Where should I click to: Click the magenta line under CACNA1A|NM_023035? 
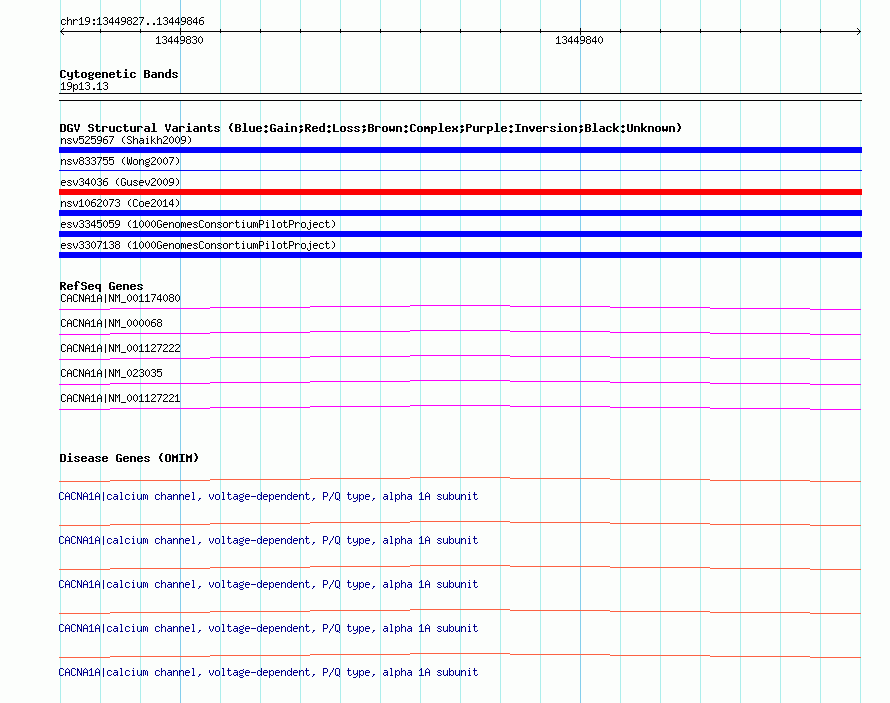click(460, 382)
